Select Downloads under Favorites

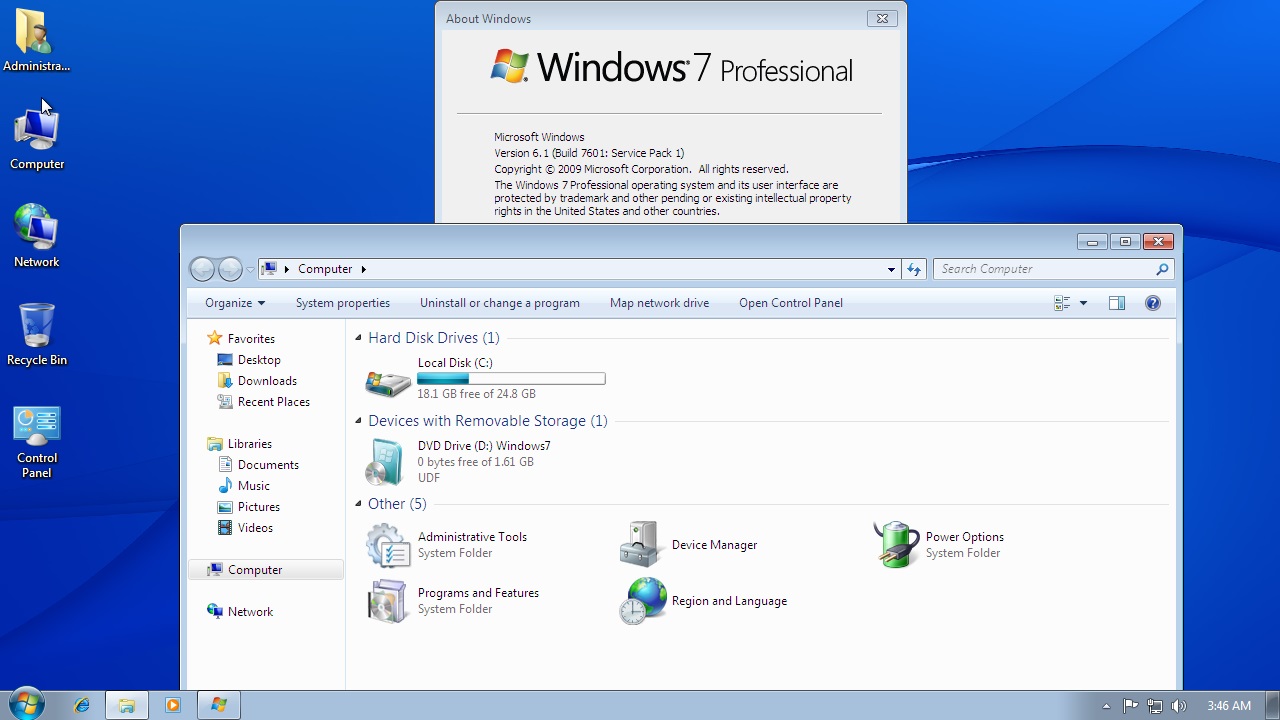pyautogui.click(x=267, y=381)
